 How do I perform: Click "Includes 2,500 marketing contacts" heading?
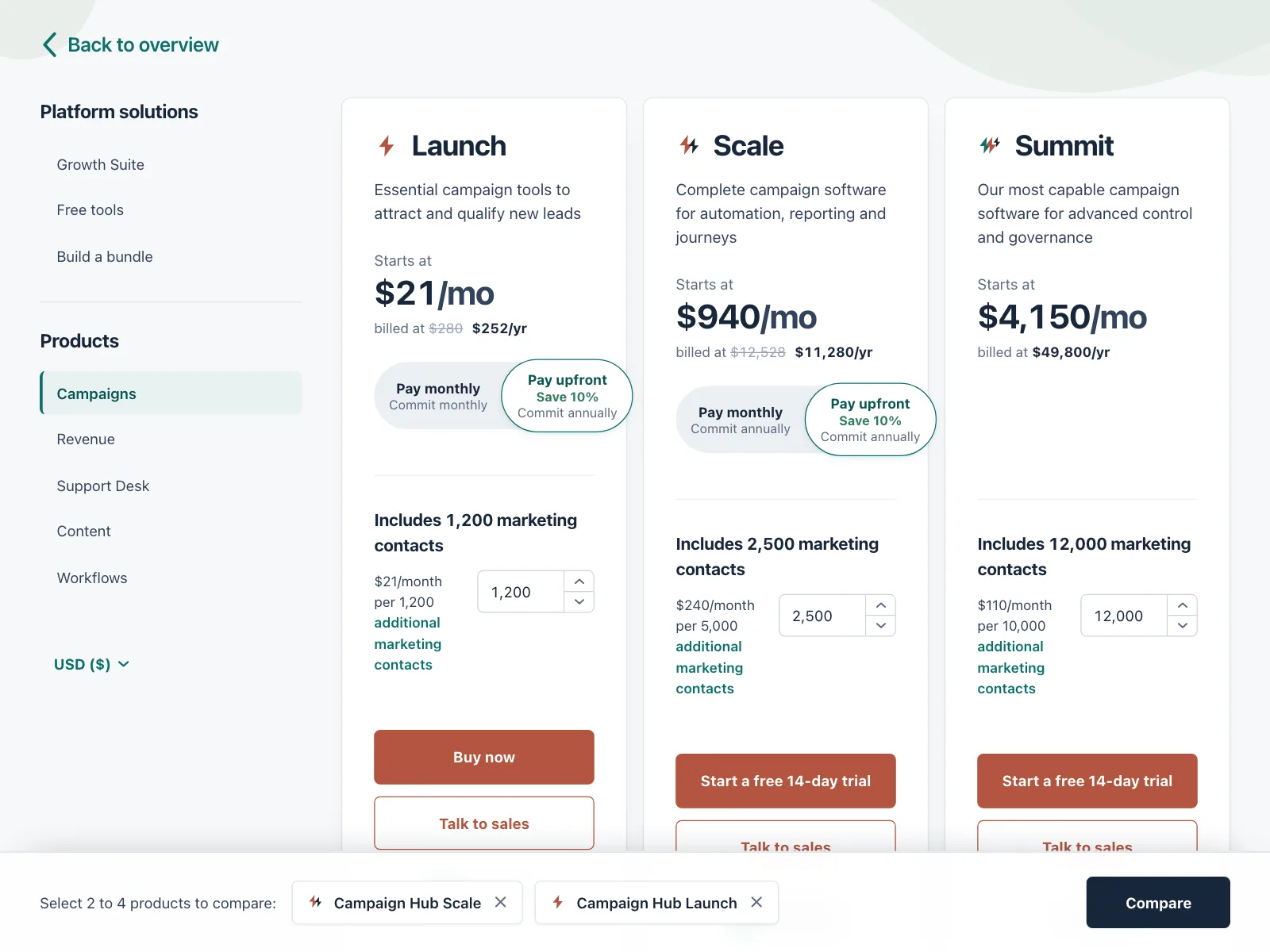777,557
